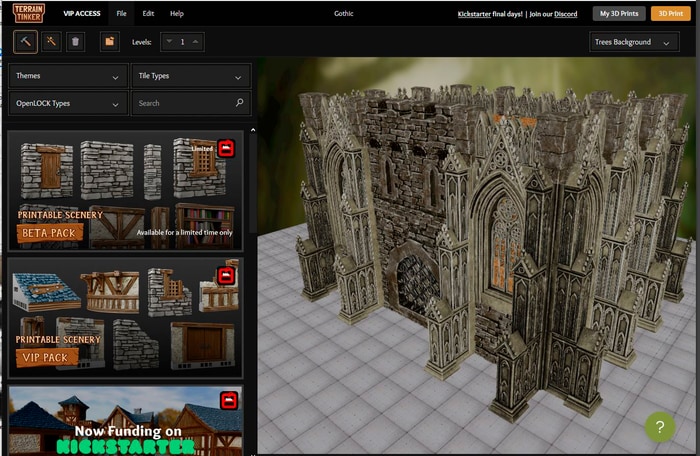700x456 pixels.
Task: Open the green question mark help bubble
Action: click(x=659, y=427)
